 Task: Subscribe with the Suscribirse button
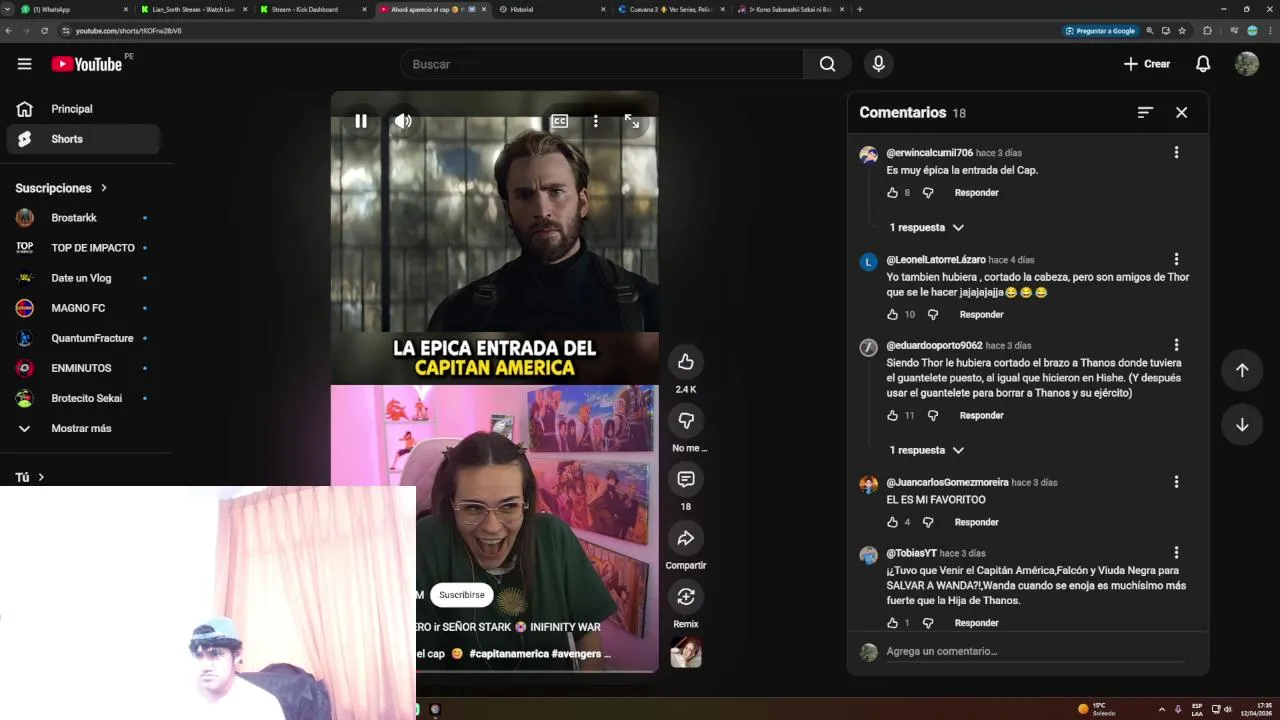[461, 595]
